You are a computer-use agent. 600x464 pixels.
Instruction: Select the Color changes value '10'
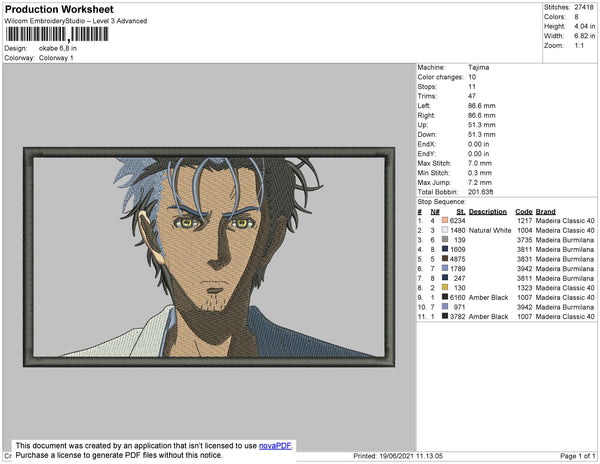point(472,77)
